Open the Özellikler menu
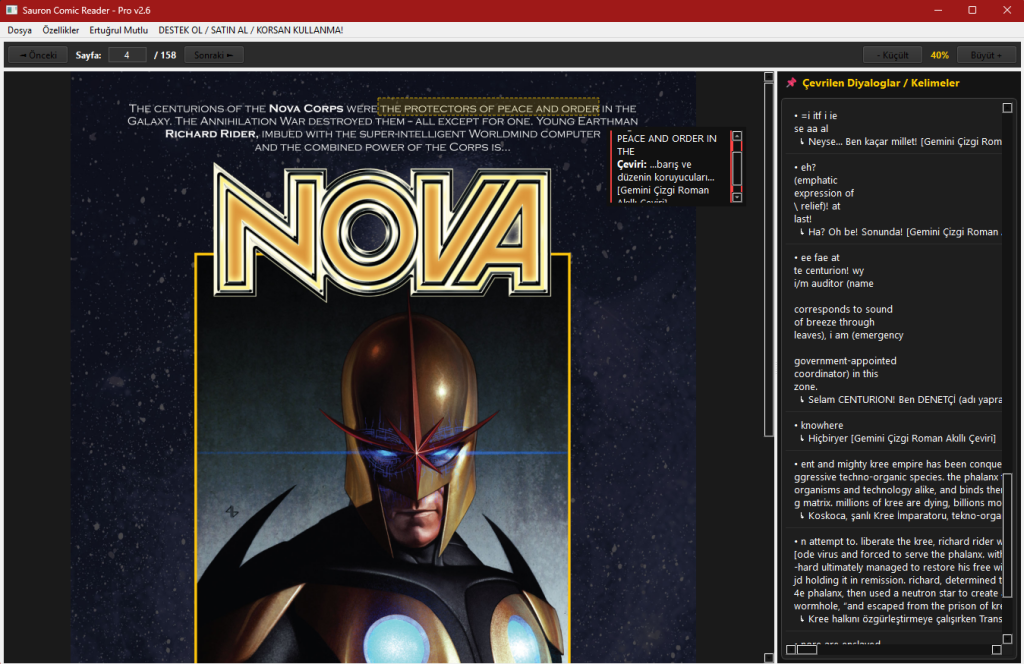1024x664 pixels. pyautogui.click(x=61, y=30)
